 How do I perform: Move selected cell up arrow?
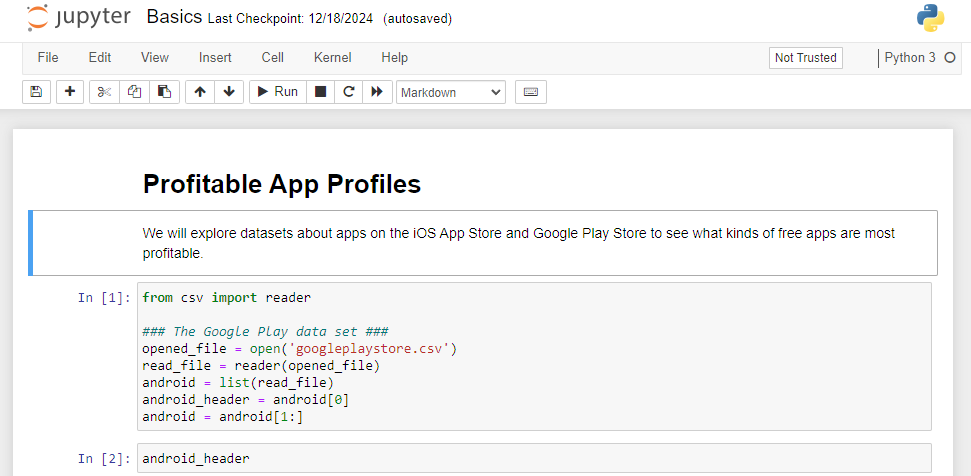coord(200,92)
